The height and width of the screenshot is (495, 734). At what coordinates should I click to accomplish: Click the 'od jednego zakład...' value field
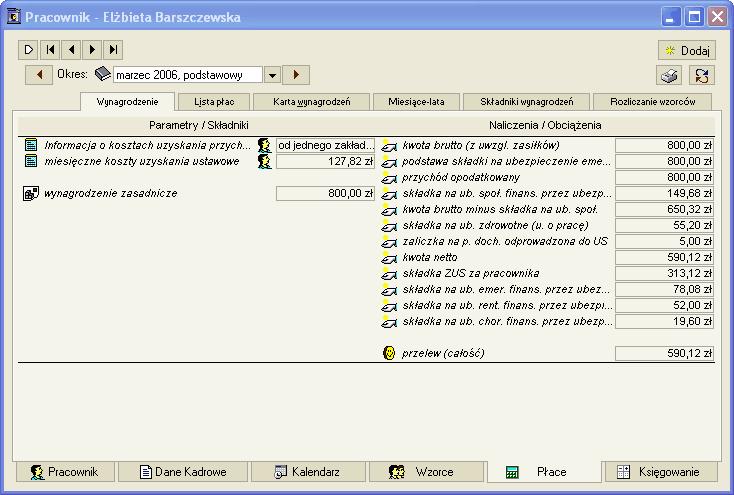coord(325,145)
